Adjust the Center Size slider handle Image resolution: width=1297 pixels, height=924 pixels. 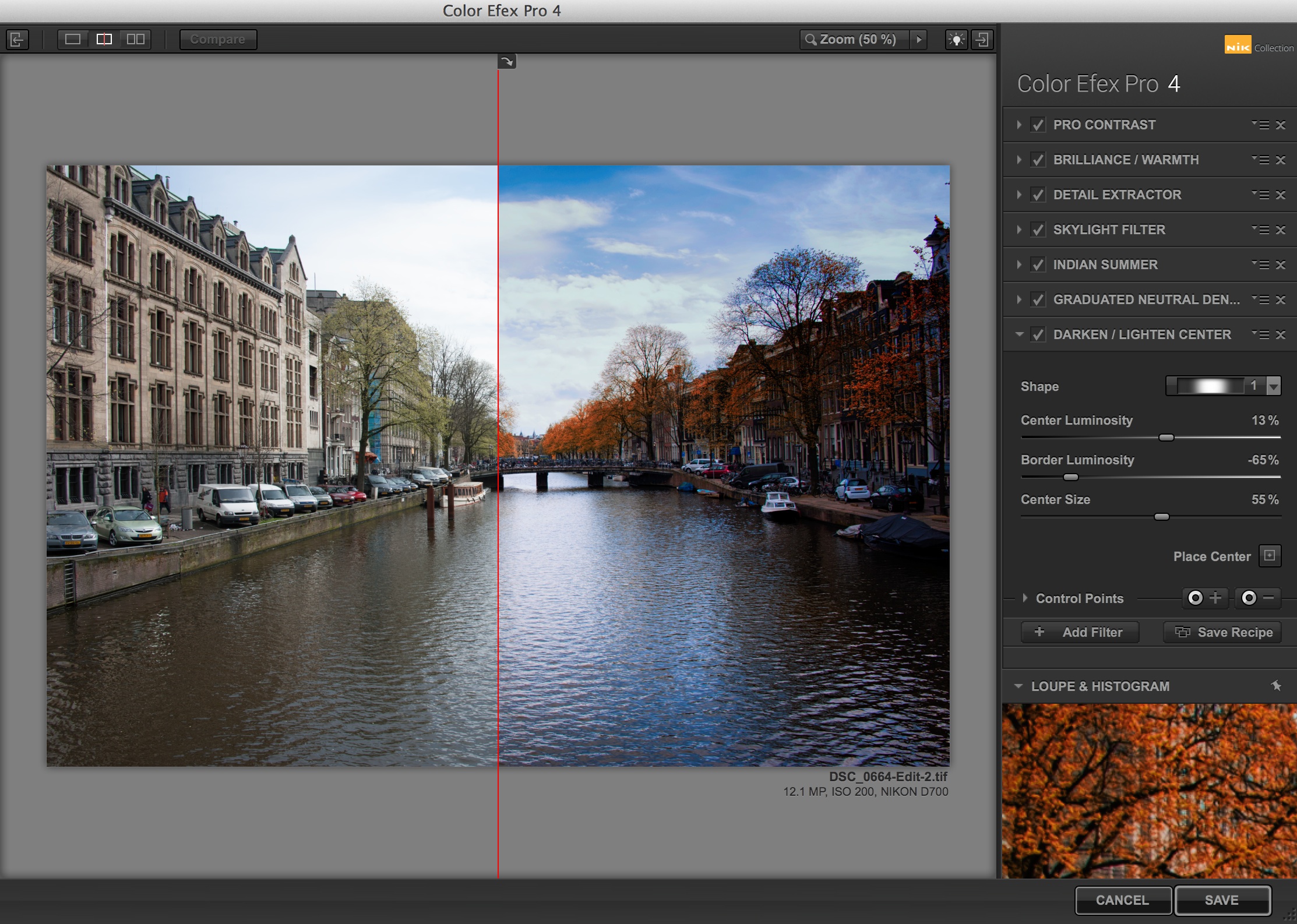tap(1161, 517)
